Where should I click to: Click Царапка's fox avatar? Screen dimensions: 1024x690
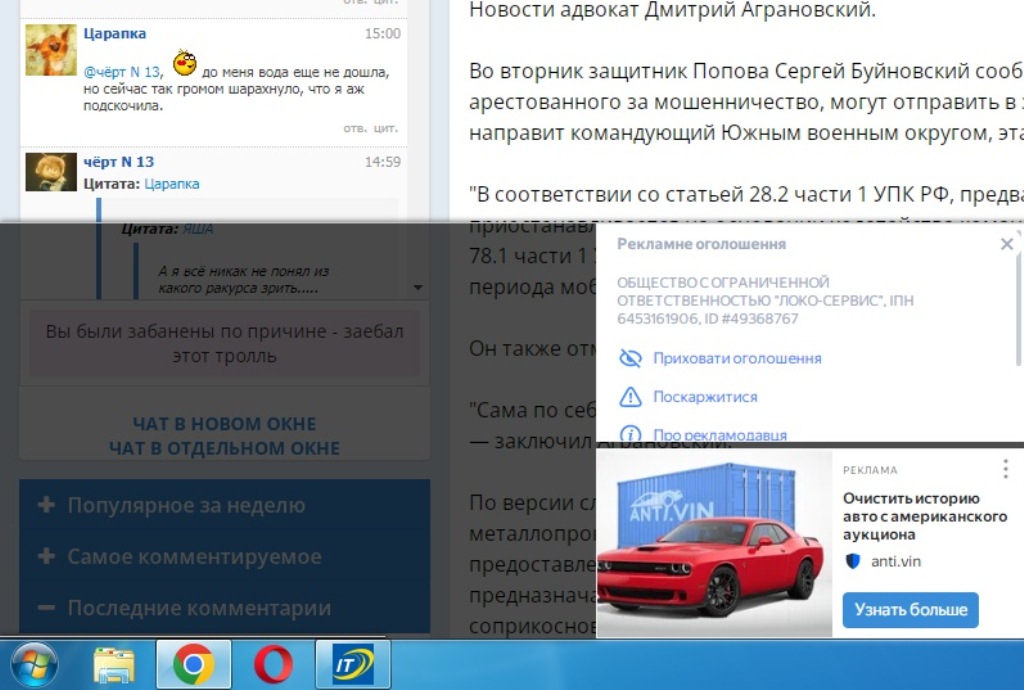coord(51,50)
